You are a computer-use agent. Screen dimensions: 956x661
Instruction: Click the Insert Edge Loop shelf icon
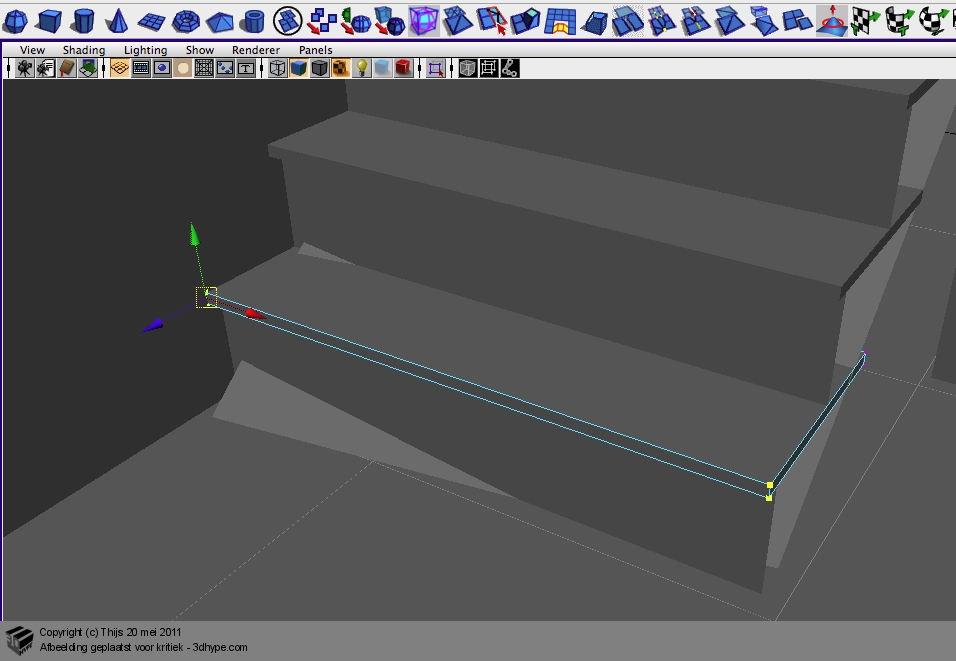pyautogui.click(x=661, y=21)
